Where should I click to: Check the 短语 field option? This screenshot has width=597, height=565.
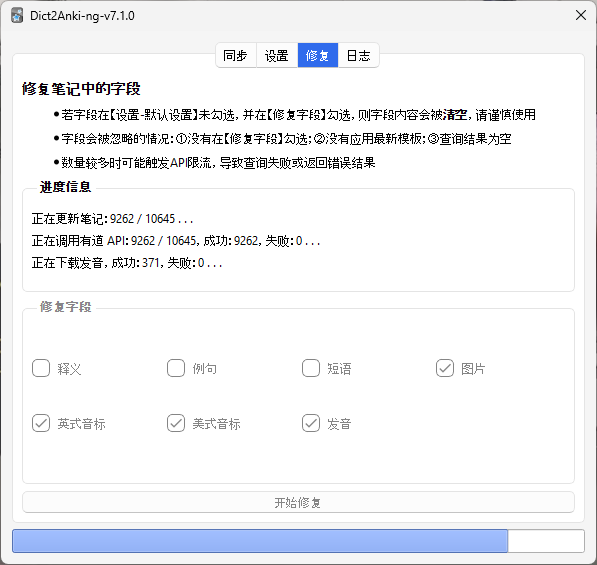[x=311, y=368]
